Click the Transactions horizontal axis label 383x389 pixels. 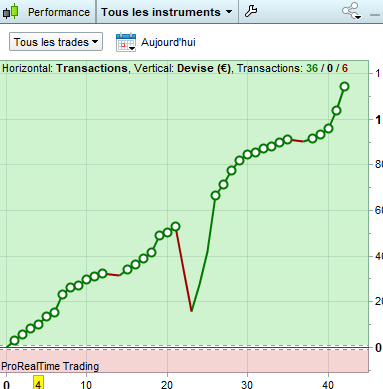pos(92,68)
